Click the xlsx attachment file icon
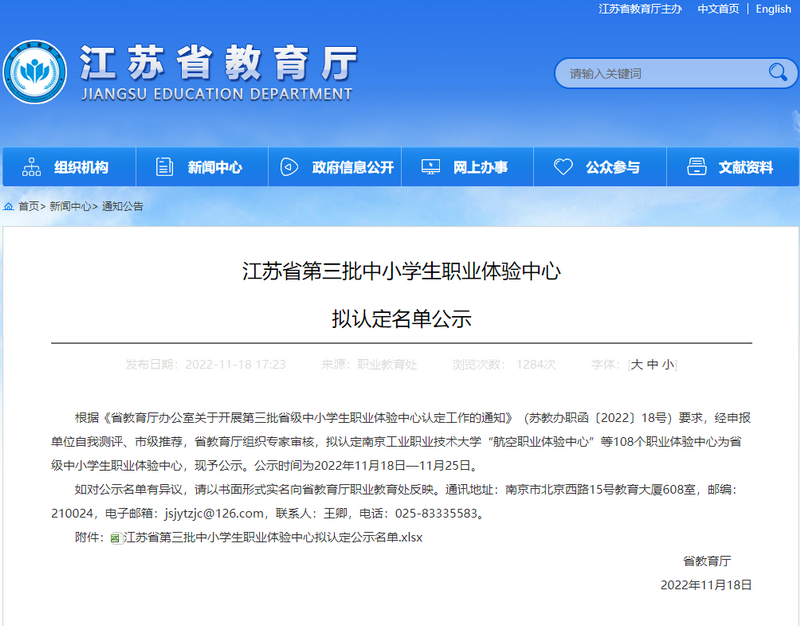The image size is (800, 626). [x=118, y=541]
